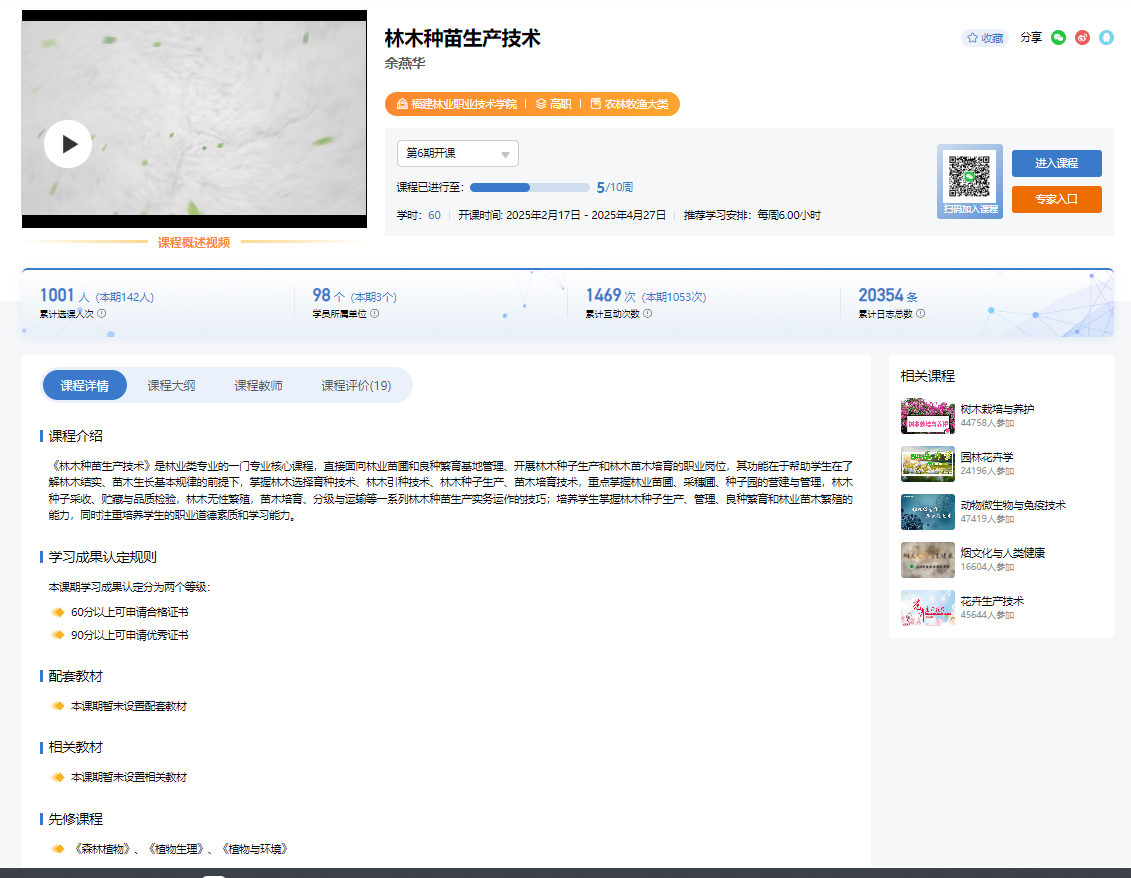Click the 20354 条 log count
Screen dimensions: 1131x878
[888, 296]
